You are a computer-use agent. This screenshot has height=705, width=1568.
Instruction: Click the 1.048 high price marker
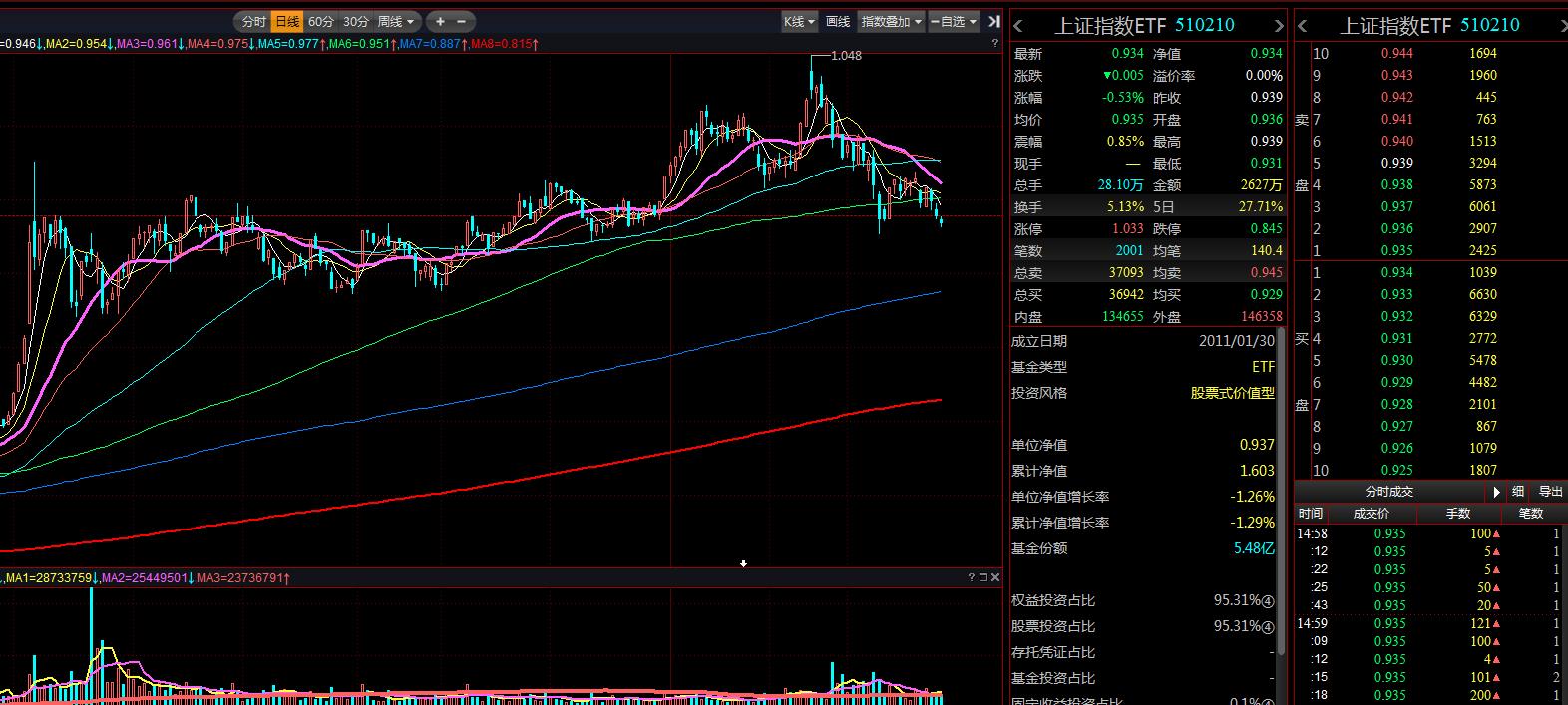(x=845, y=55)
